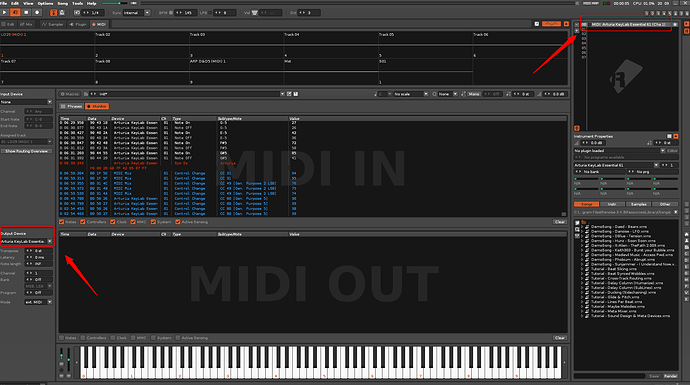The width and height of the screenshot is (690, 385).
Task: Click the keyboard icon next to Vel
Action: coord(254,13)
